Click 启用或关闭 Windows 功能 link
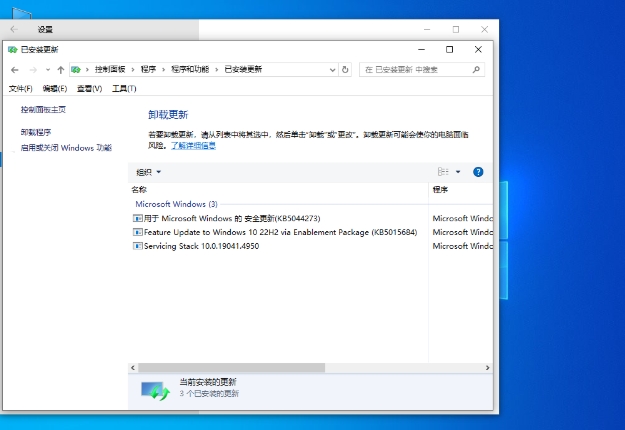 (66, 147)
